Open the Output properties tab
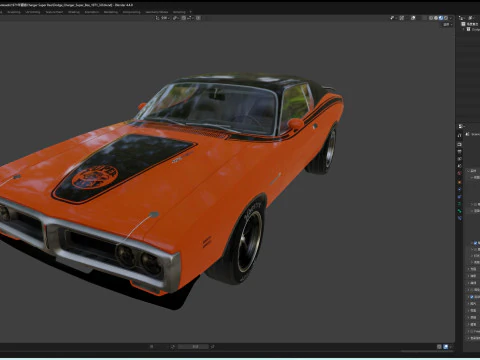Image resolution: width=480 pixels, height=360 pixels. (x=459, y=152)
